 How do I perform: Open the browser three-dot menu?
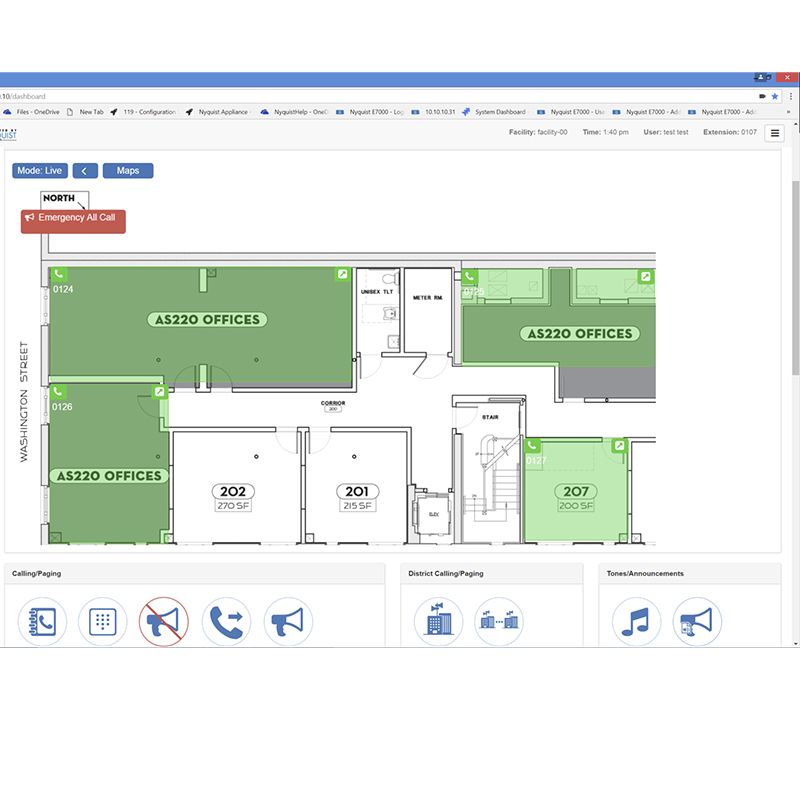791,96
